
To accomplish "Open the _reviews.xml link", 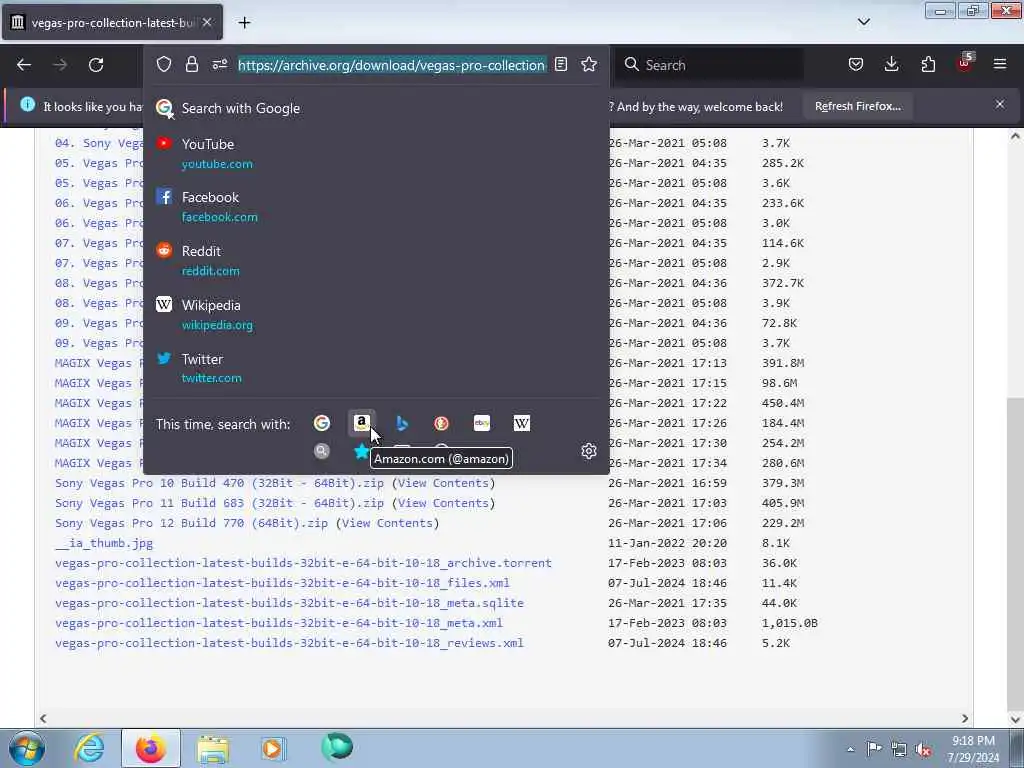I will pyautogui.click(x=289, y=643).
